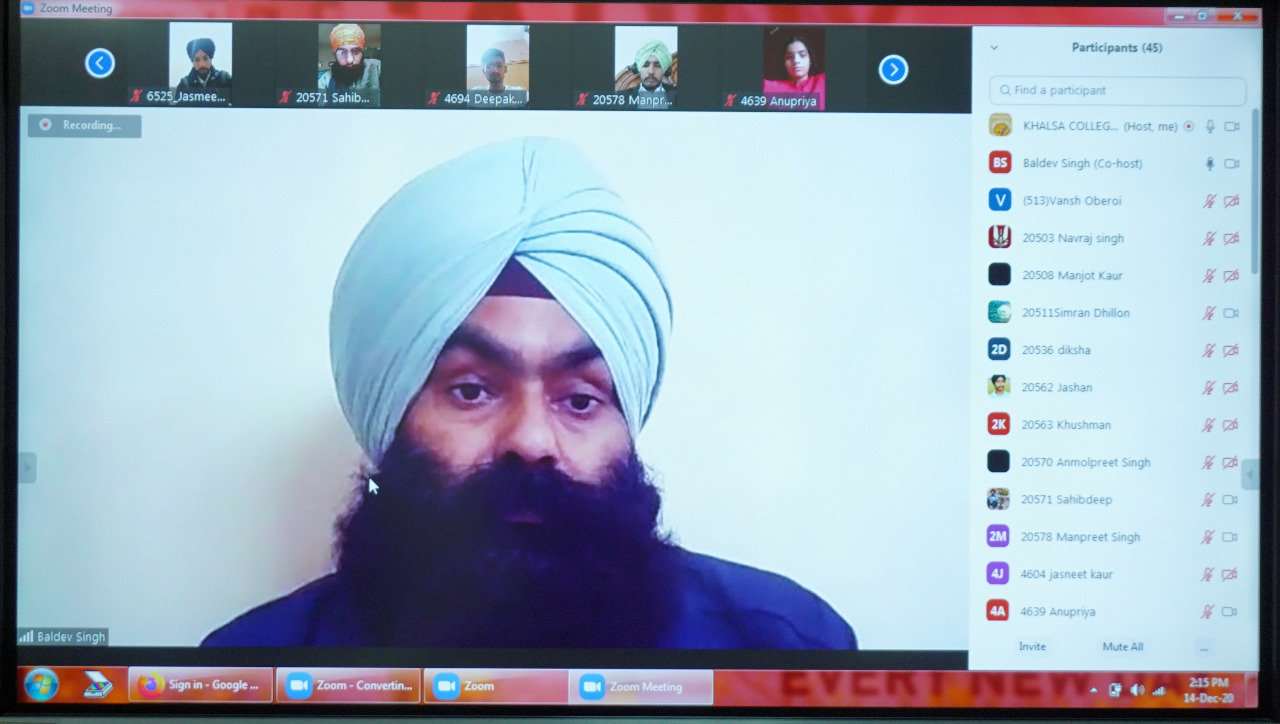Unmute (513)Vansh Oberoi microphone

(1209, 201)
